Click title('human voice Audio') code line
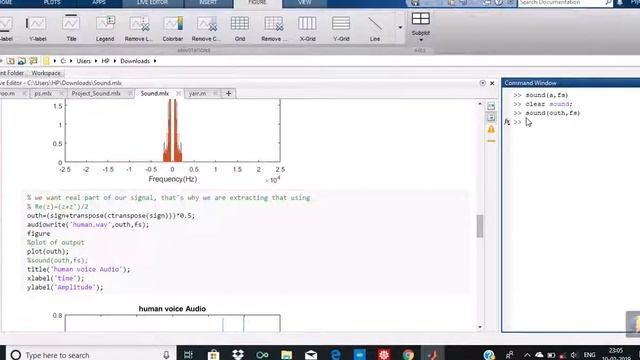This screenshot has height=360, width=640. (78, 269)
